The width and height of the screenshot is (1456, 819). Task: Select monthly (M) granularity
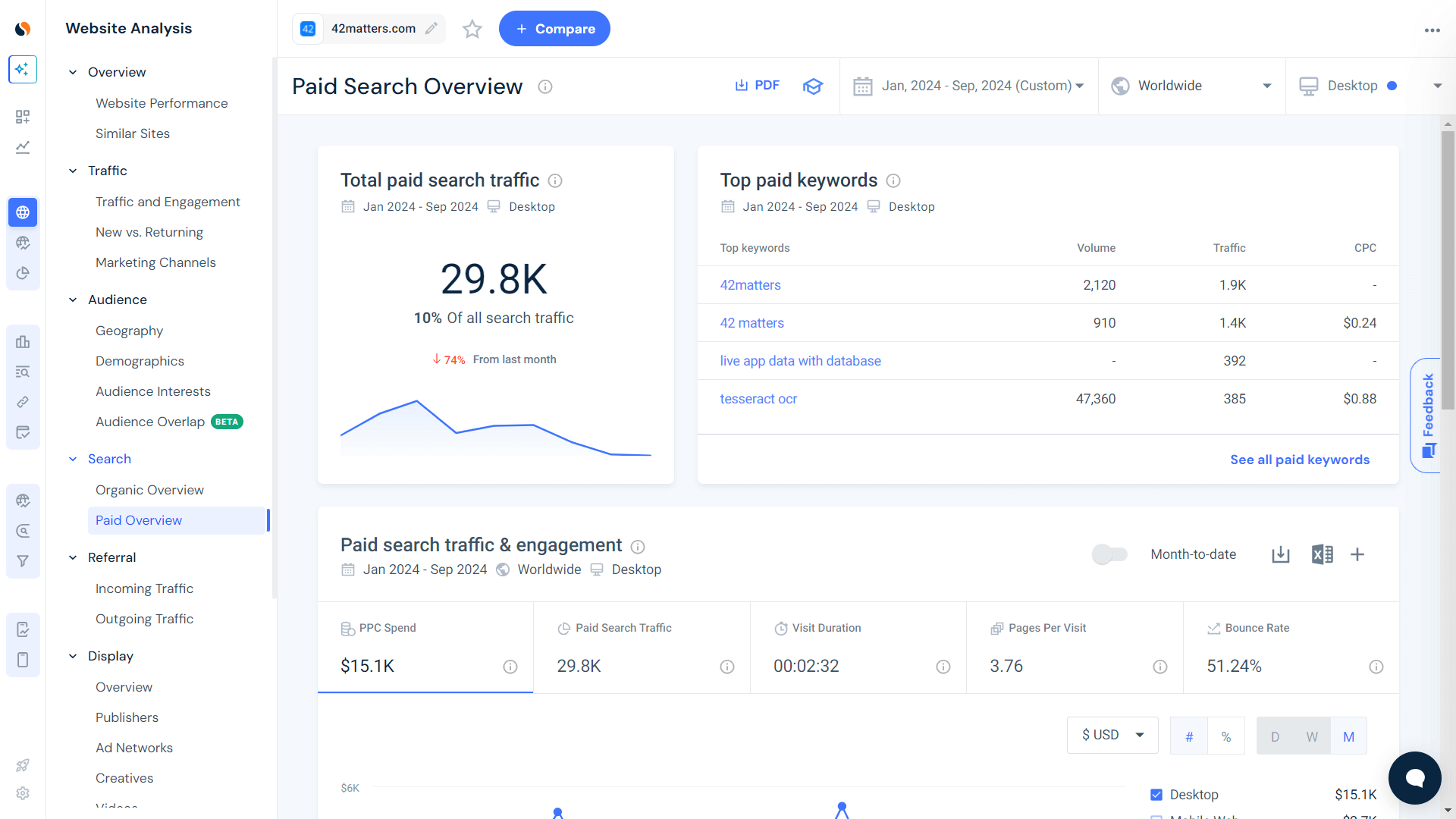point(1348,736)
